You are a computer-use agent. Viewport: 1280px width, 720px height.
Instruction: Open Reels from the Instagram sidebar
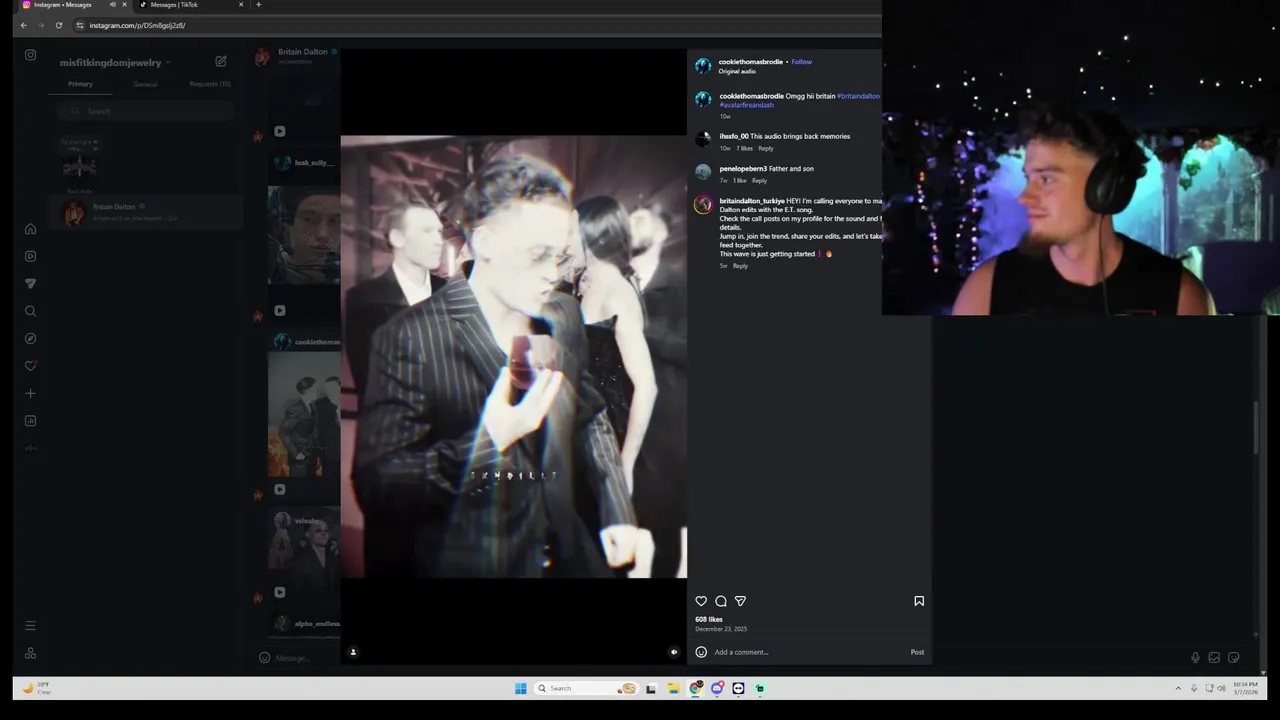coord(30,256)
